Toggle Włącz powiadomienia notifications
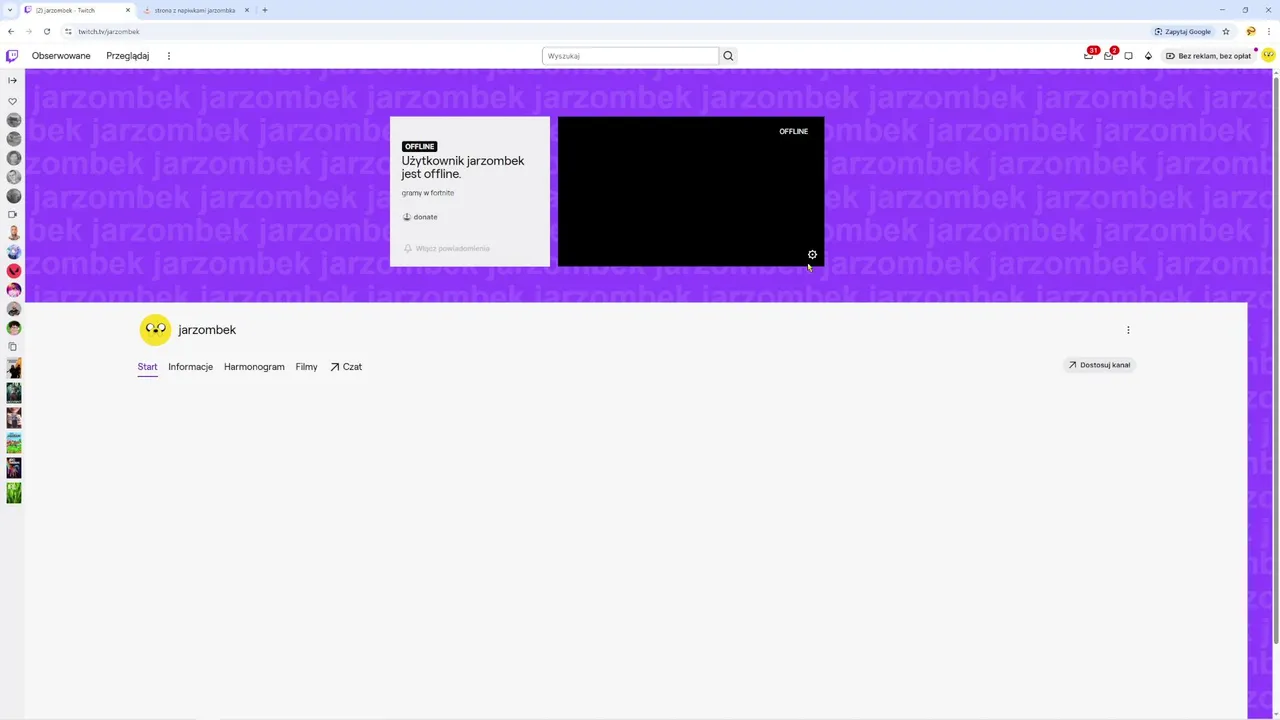 pos(447,248)
